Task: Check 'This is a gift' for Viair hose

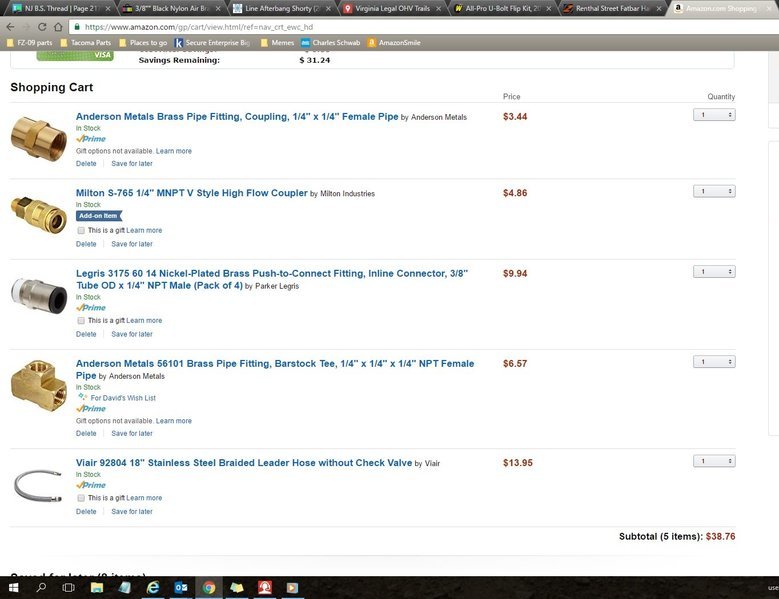Action: point(81,498)
